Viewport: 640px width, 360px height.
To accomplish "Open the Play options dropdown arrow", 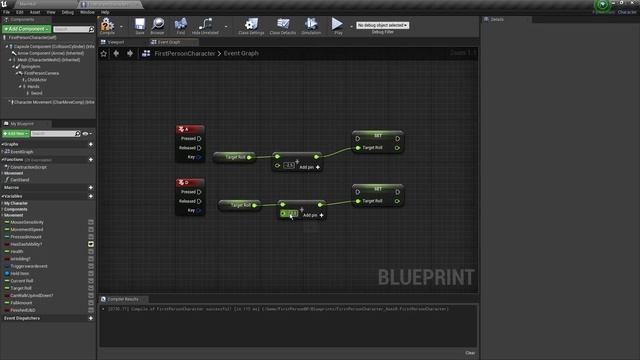I will 351,27.
